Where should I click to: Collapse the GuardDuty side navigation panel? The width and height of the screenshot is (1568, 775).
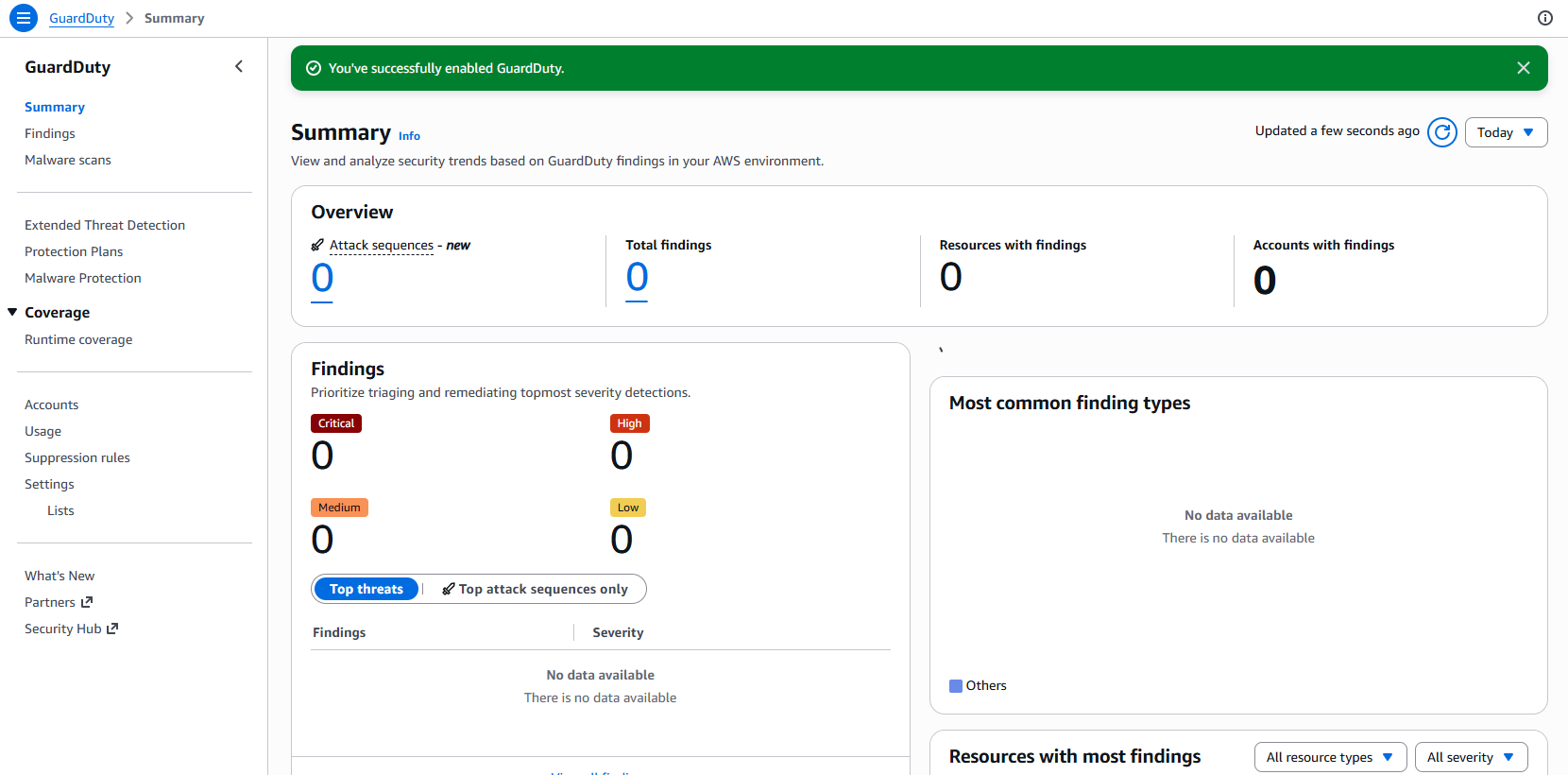pos(239,66)
